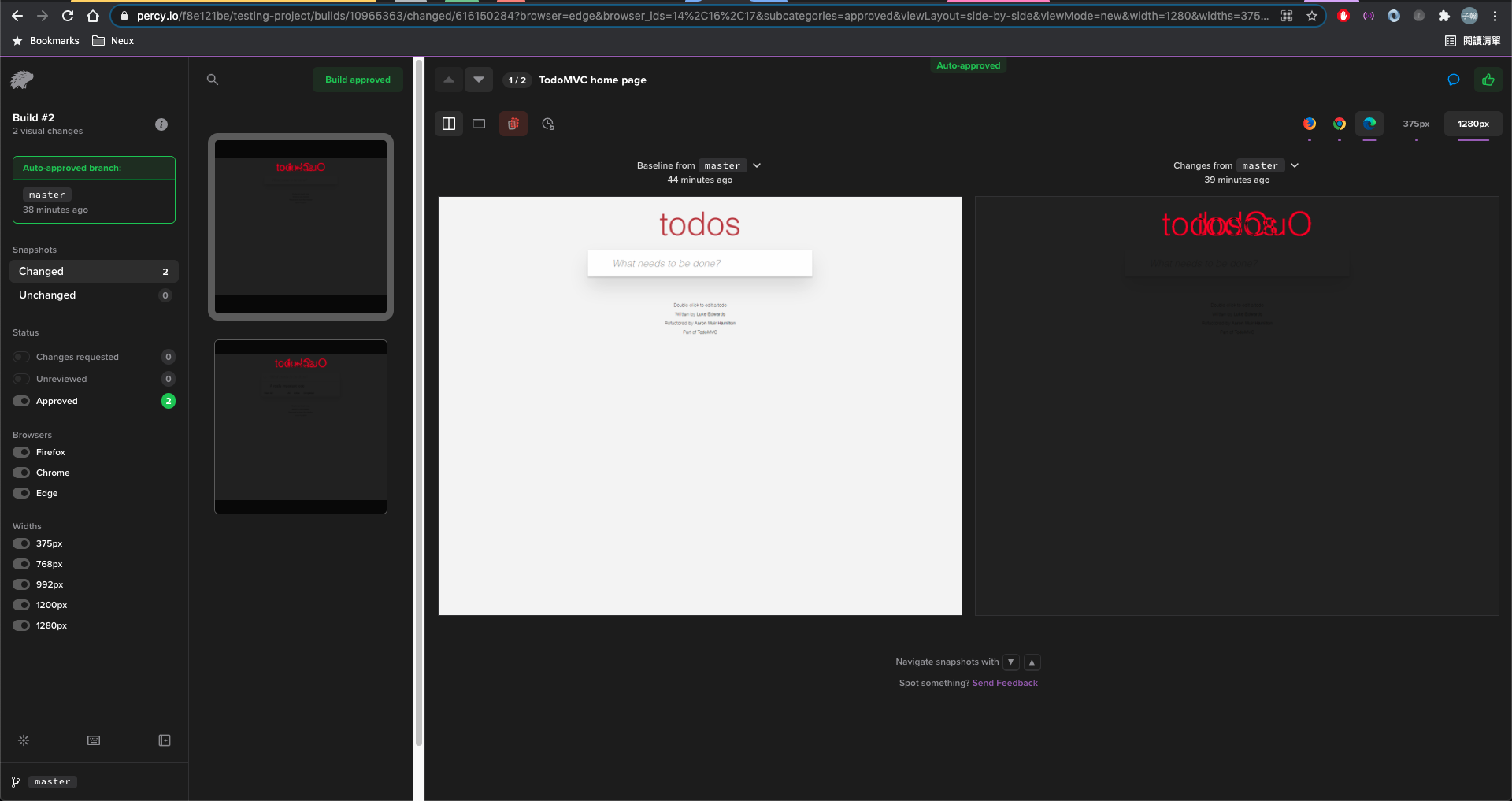This screenshot has width=1512, height=801.
Task: Open the snapshot search magnifier
Action: 213,80
